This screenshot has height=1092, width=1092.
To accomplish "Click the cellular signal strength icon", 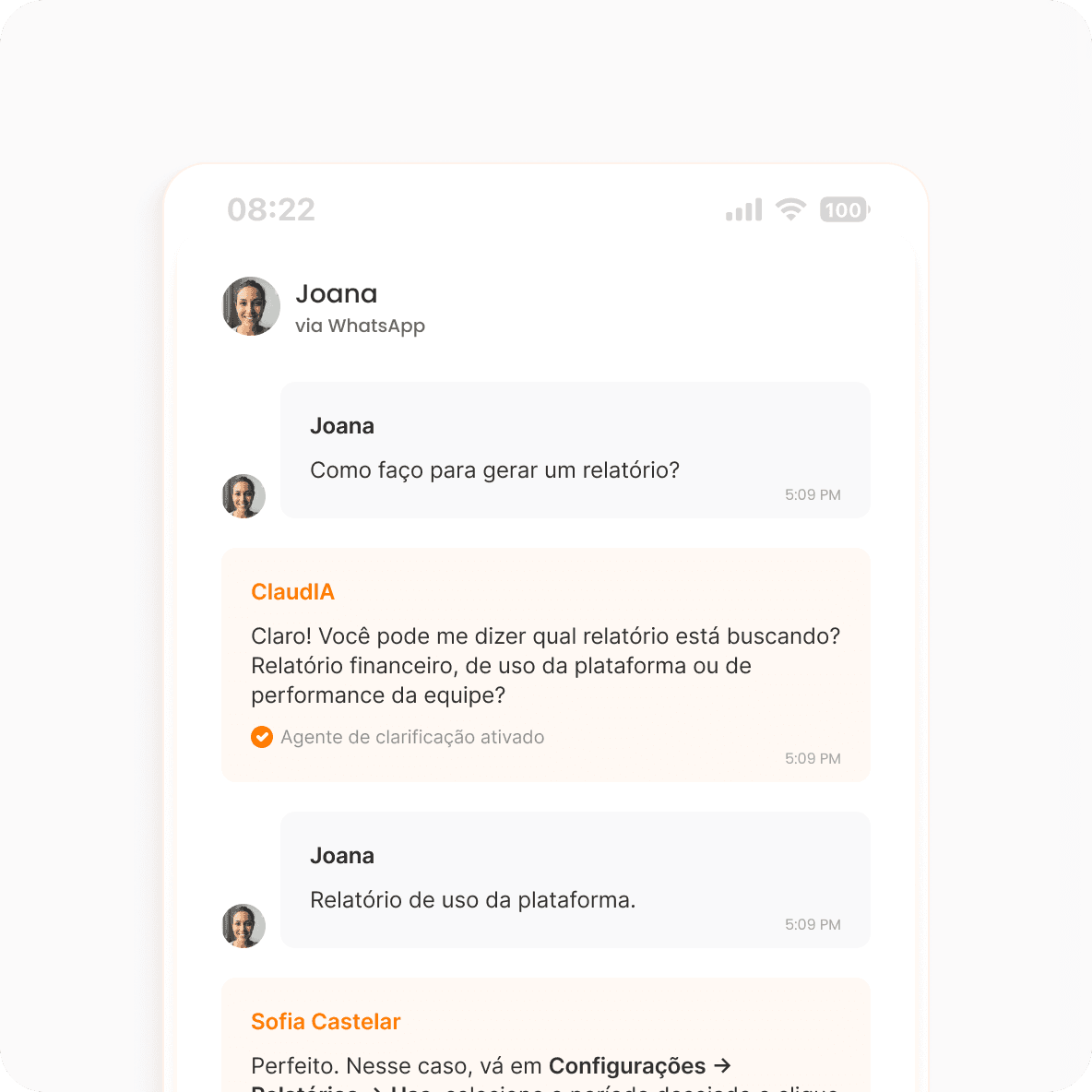I will point(743,209).
